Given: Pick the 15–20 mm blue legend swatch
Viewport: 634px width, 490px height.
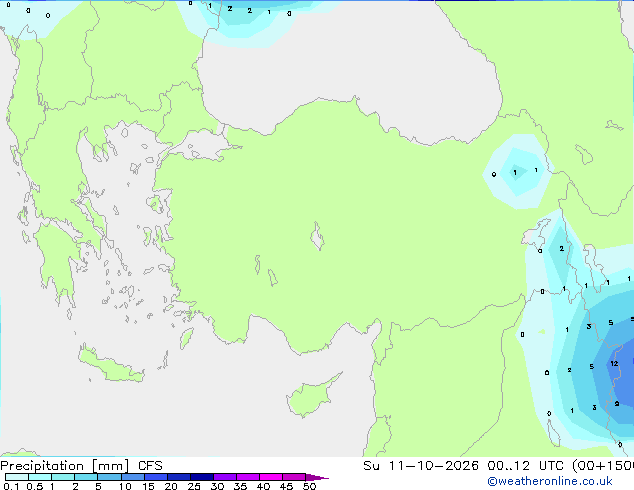Looking at the screenshot, I should click(x=155, y=477).
